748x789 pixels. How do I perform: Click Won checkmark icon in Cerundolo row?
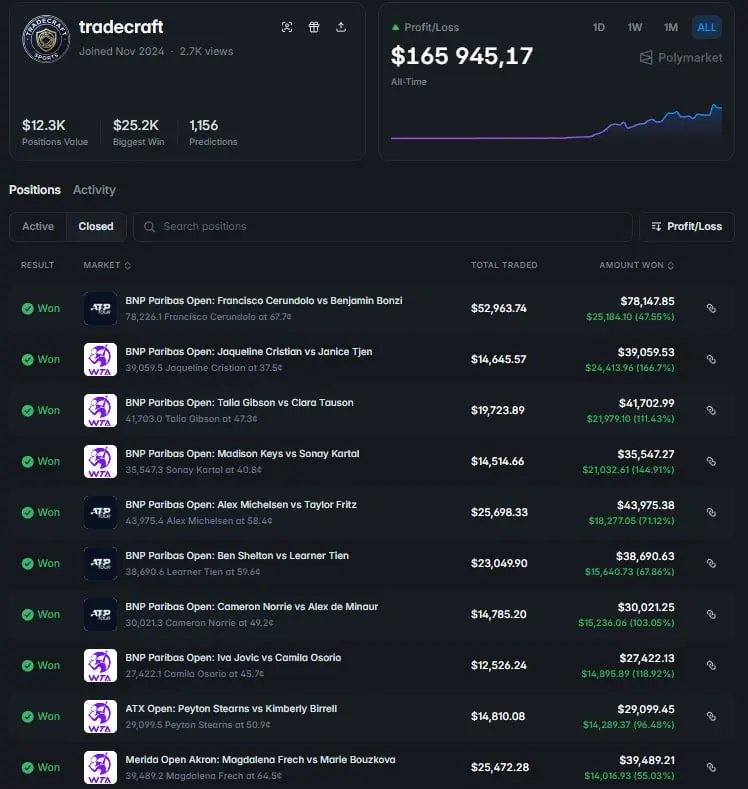(x=28, y=308)
